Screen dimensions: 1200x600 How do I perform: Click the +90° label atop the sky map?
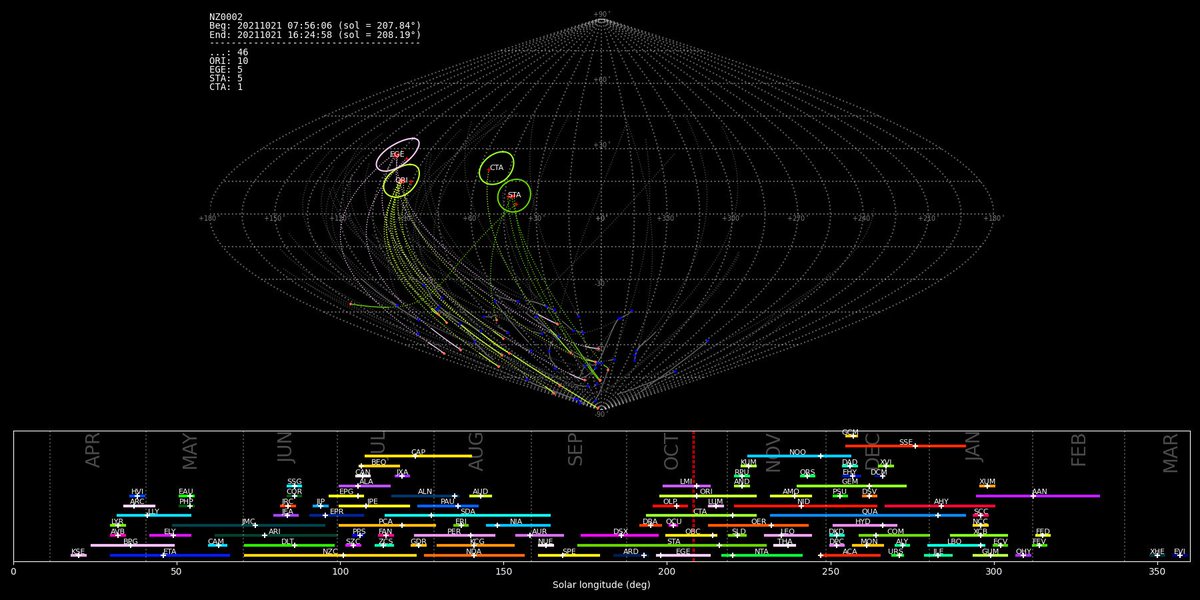(x=601, y=16)
